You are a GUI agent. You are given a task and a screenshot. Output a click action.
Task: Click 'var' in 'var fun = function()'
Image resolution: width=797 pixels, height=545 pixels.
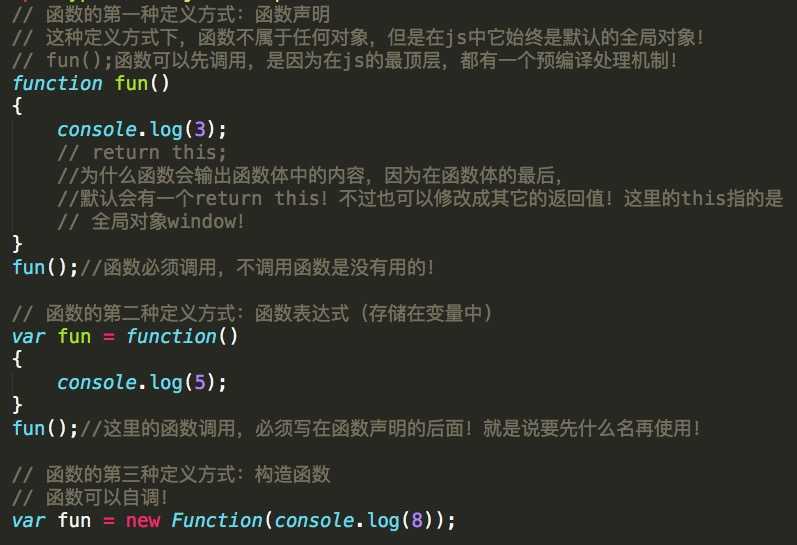(x=29, y=337)
